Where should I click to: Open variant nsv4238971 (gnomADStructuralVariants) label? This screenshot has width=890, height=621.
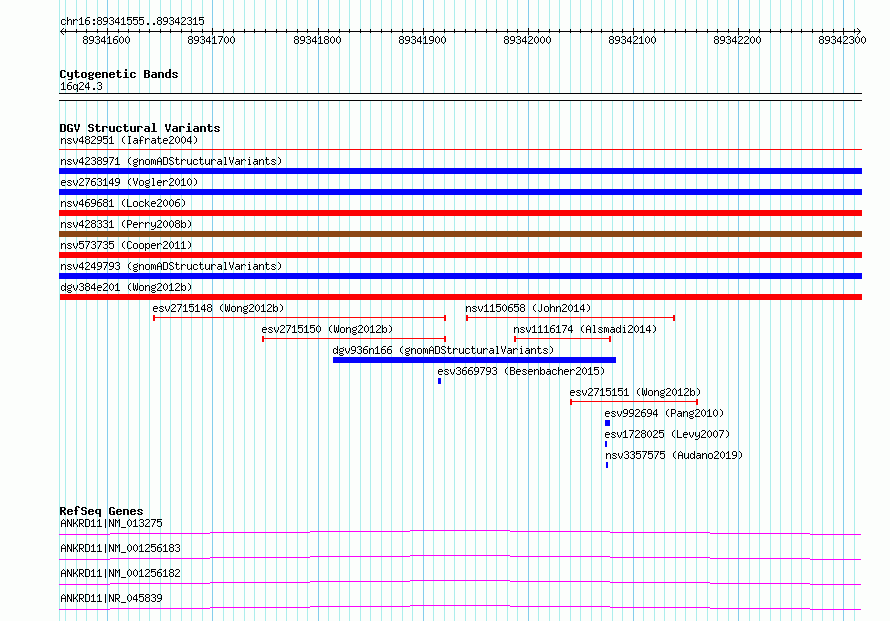pyautogui.click(x=171, y=161)
